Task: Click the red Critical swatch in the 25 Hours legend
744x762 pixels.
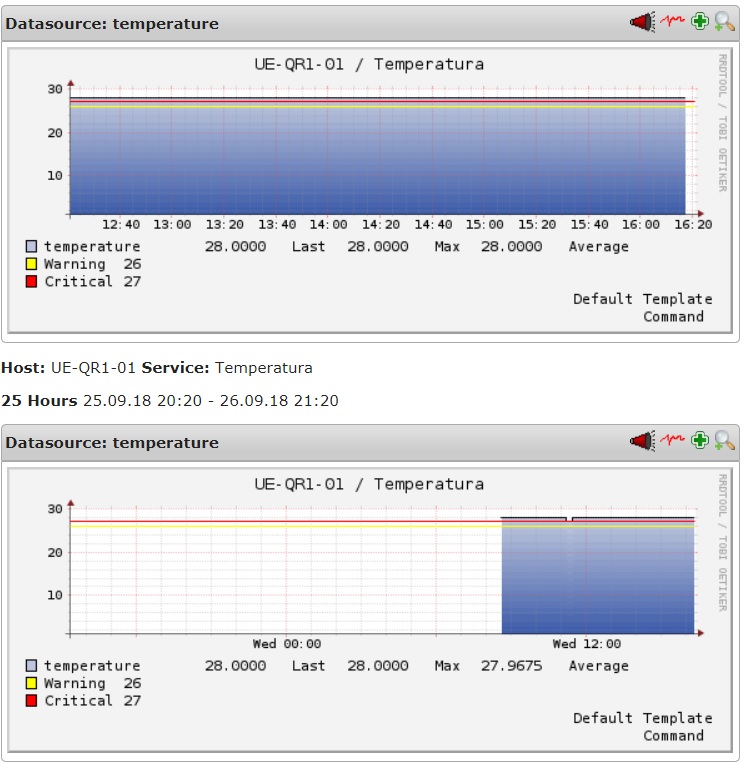Action: (x=31, y=701)
